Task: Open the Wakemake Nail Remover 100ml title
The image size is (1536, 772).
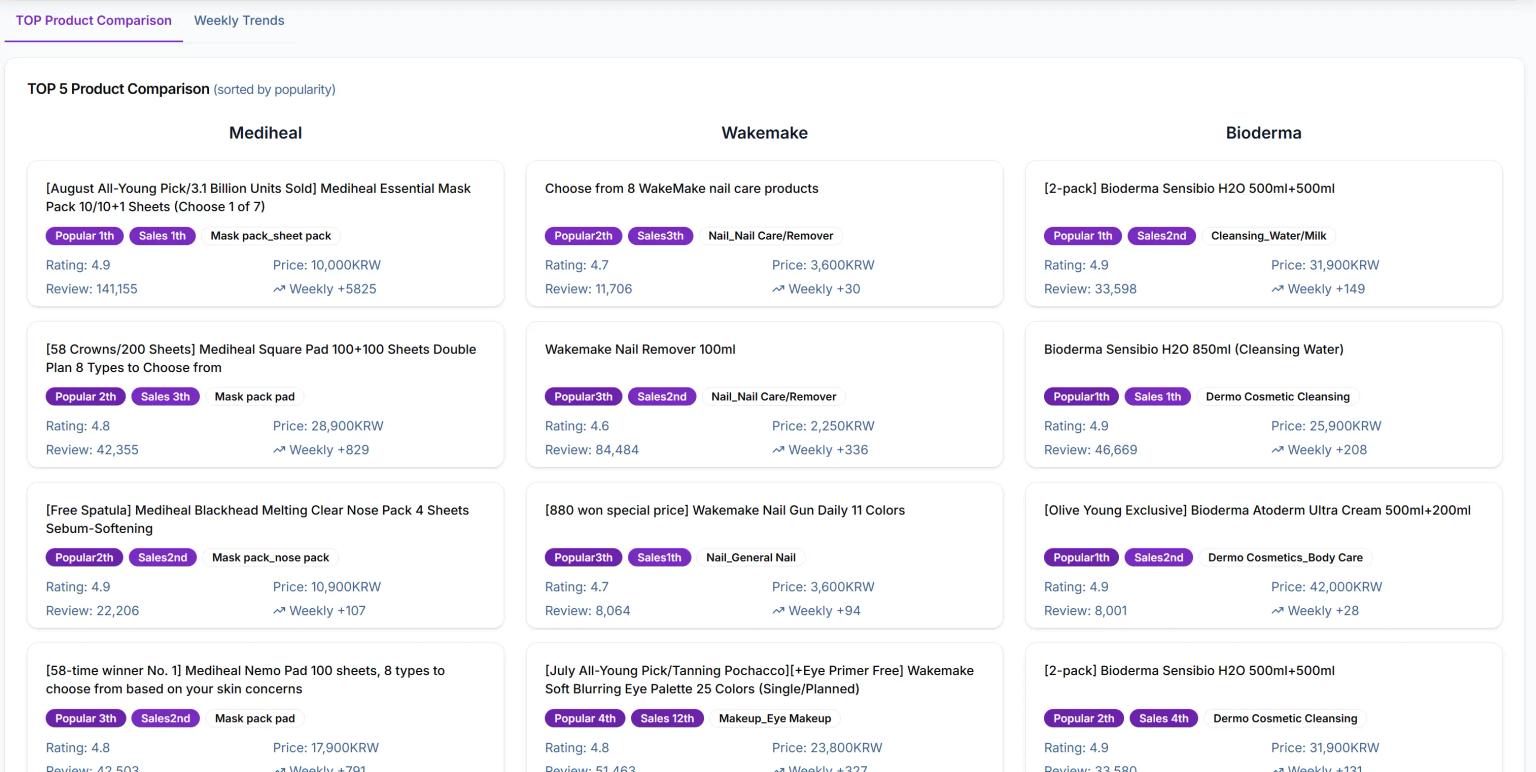Action: (x=640, y=349)
